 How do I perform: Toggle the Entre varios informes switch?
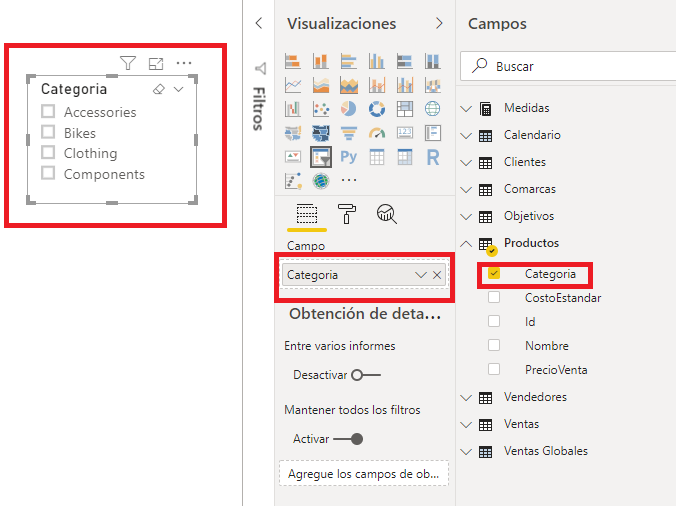366,375
